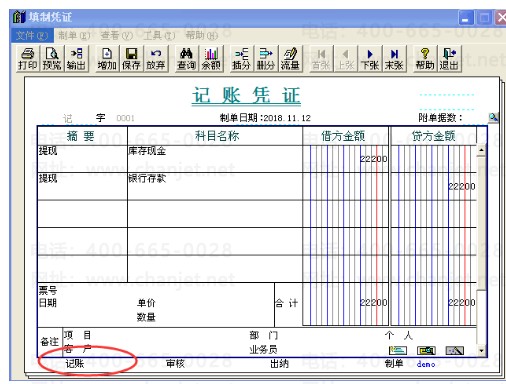Click the 退出 exit button
Screen dimensions: 506x384
449,59
